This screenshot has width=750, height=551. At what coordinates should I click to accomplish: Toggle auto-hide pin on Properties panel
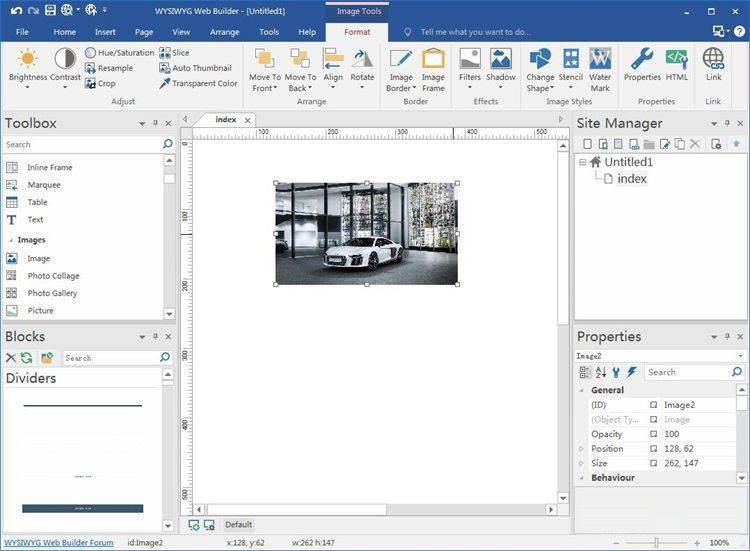(727, 337)
